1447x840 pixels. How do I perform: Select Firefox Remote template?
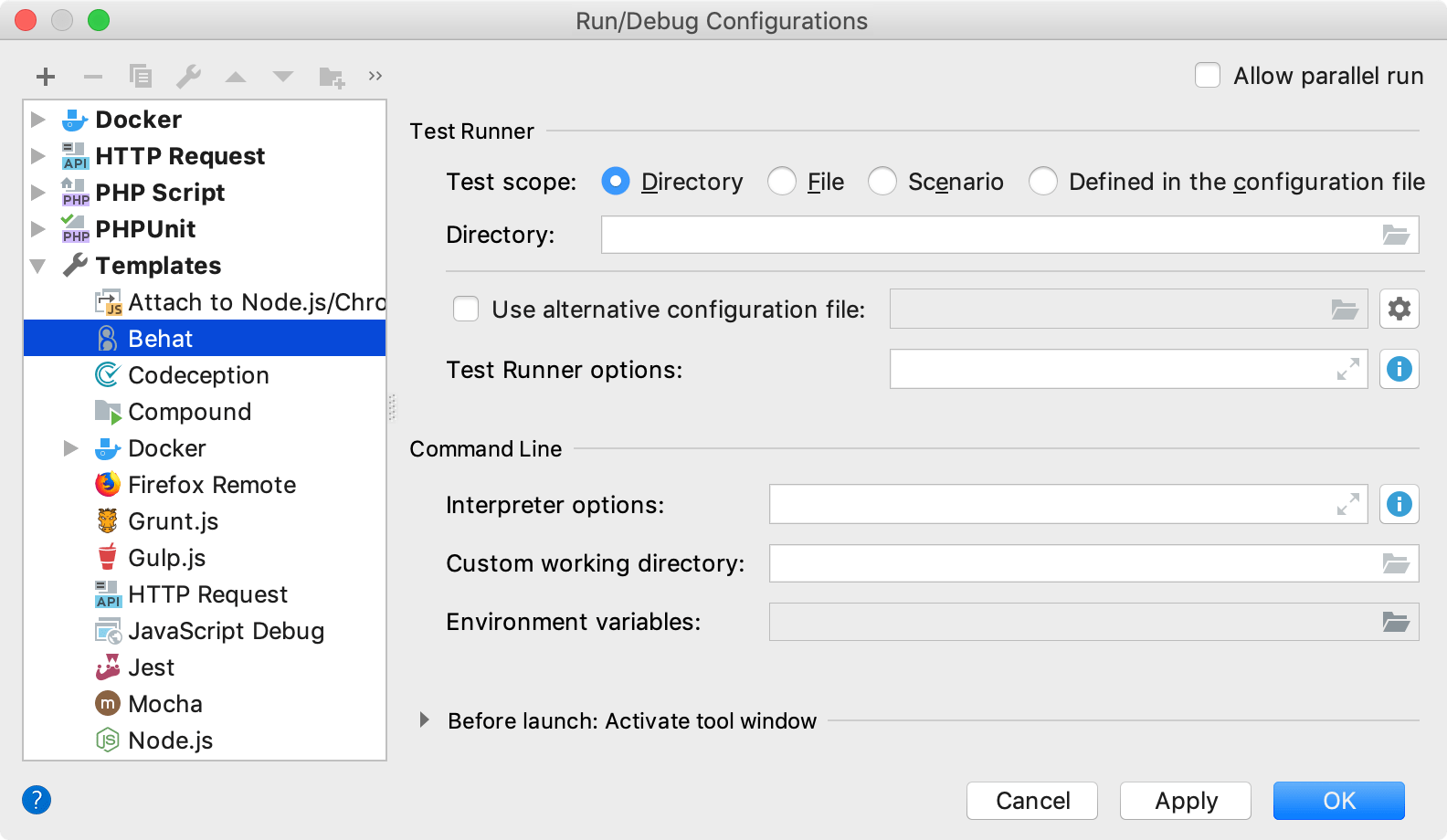[x=205, y=485]
